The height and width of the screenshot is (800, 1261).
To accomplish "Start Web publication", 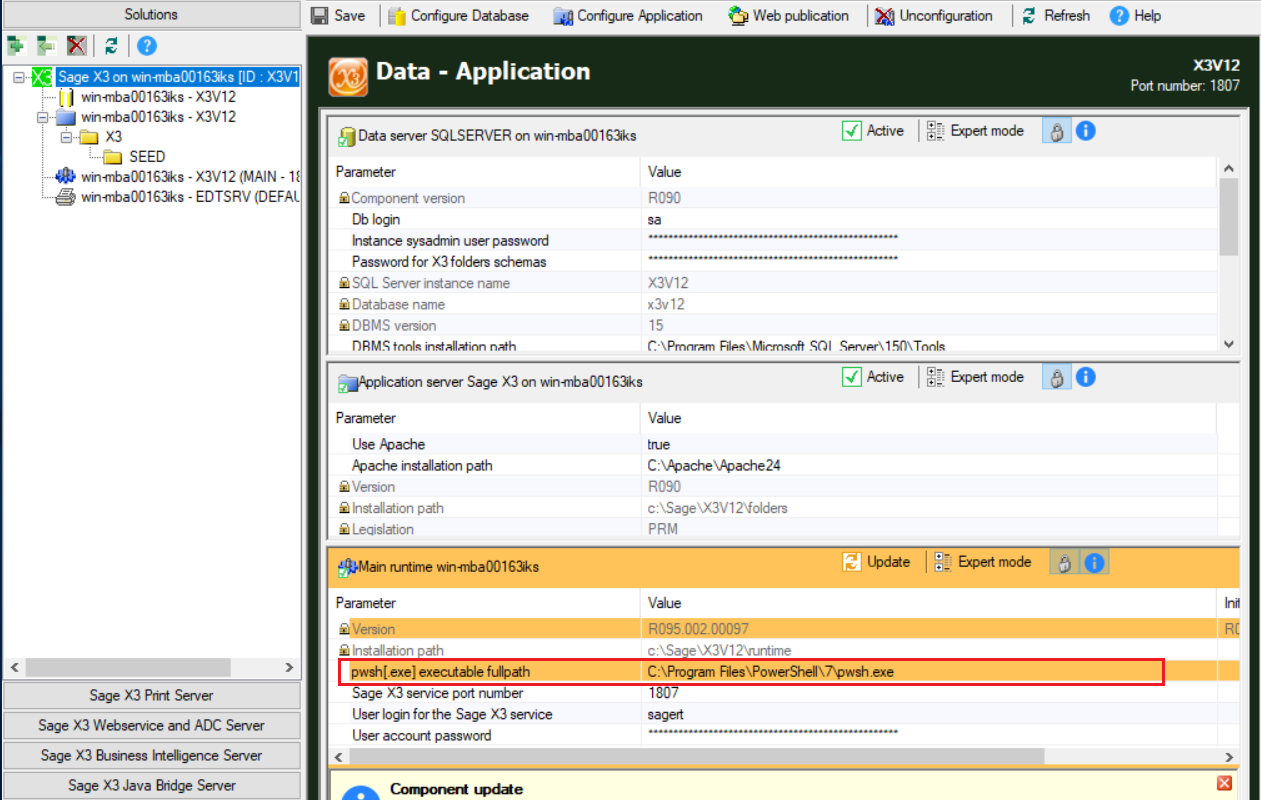I will pos(790,15).
